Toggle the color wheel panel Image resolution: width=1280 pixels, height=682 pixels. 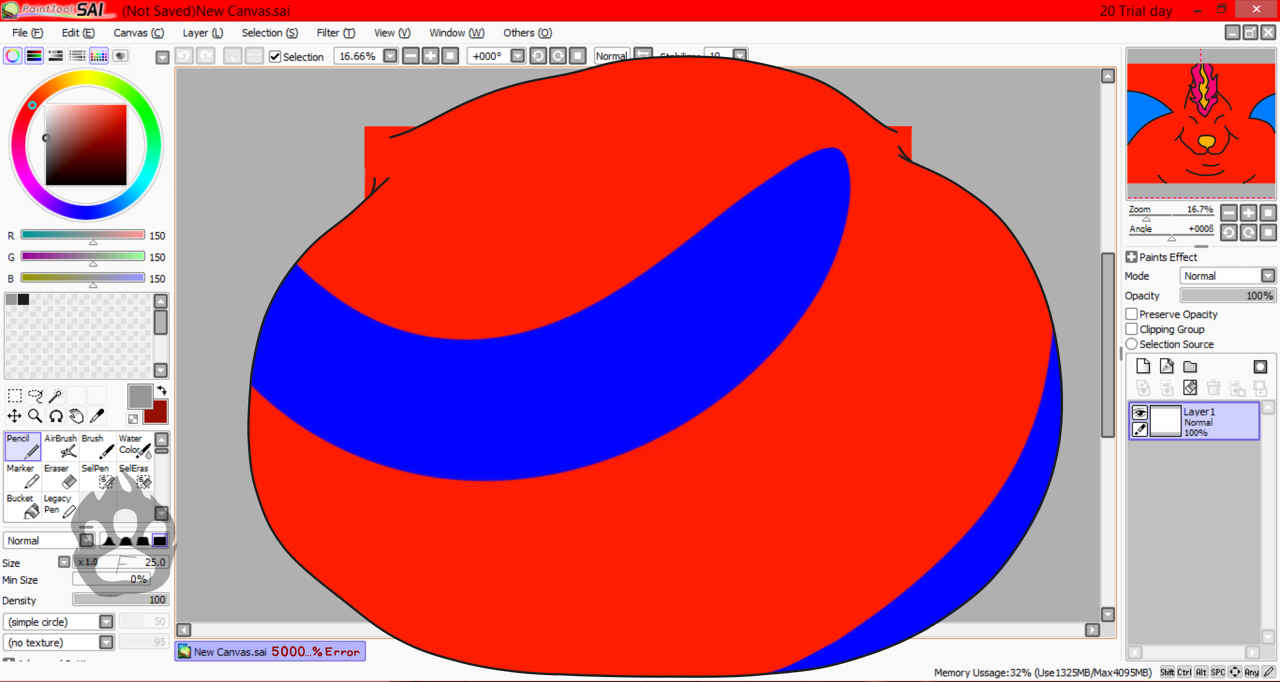[12, 56]
